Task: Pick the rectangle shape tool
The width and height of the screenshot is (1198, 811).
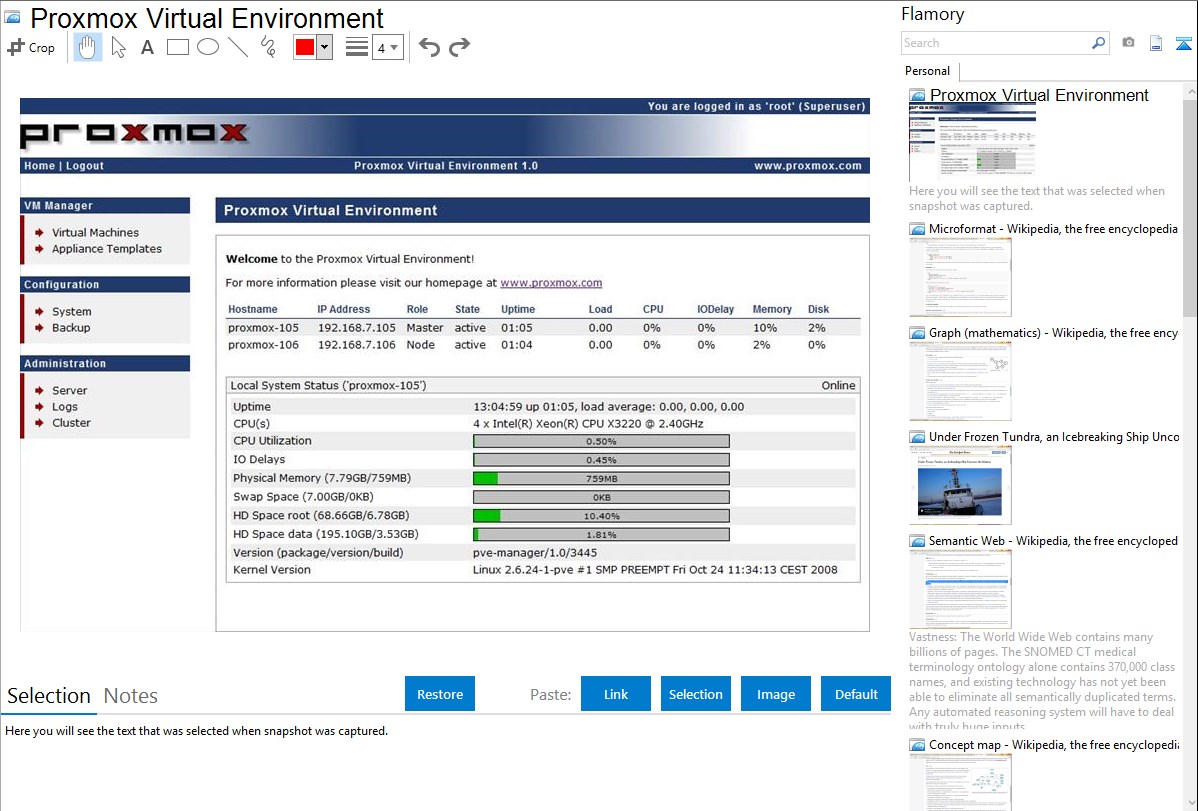Action: pos(177,47)
